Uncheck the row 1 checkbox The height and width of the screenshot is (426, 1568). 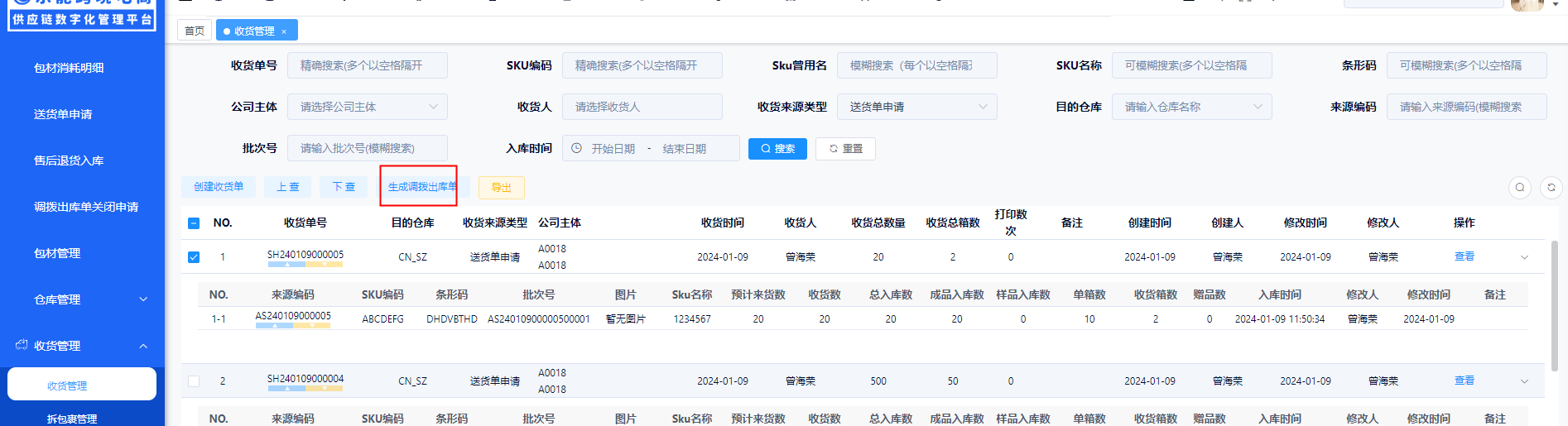(194, 257)
